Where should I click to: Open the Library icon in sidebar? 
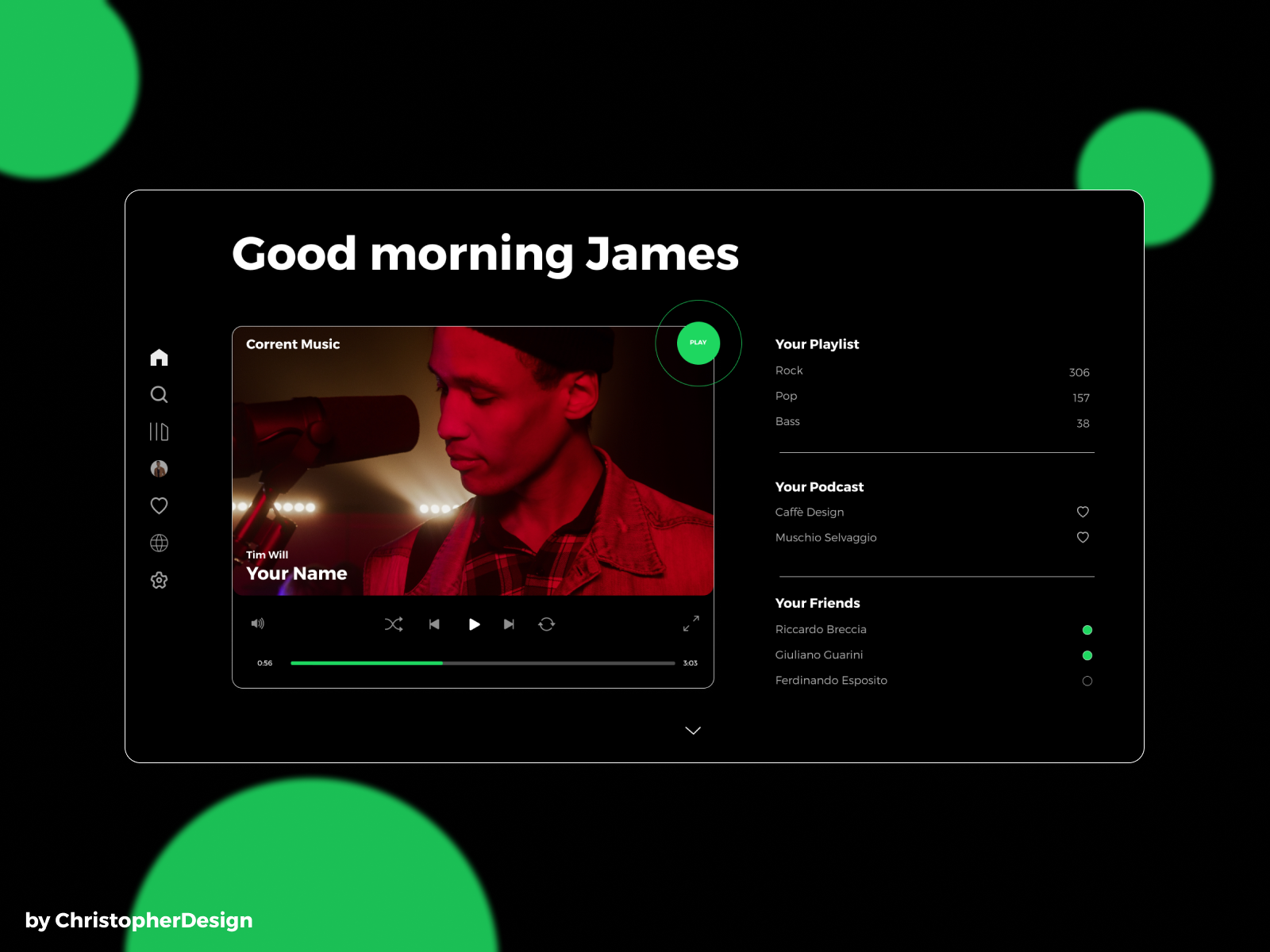(x=159, y=432)
